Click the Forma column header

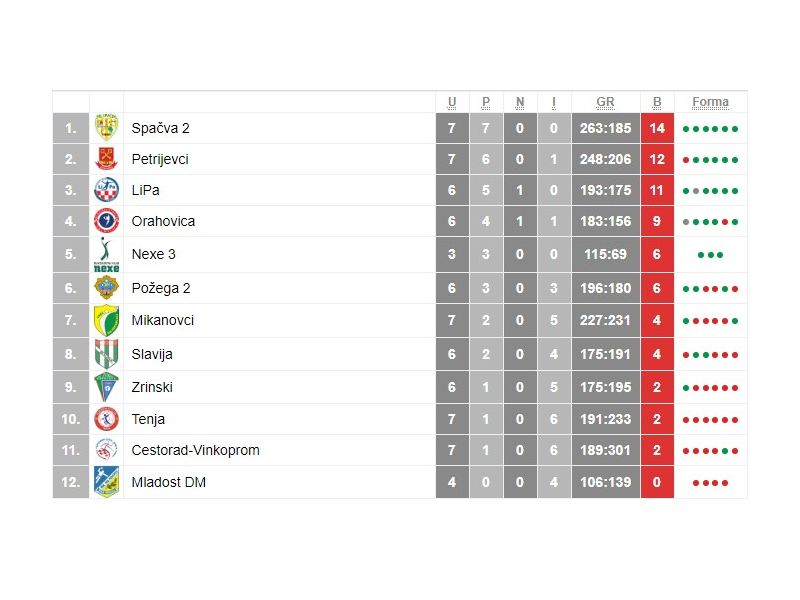pos(710,102)
